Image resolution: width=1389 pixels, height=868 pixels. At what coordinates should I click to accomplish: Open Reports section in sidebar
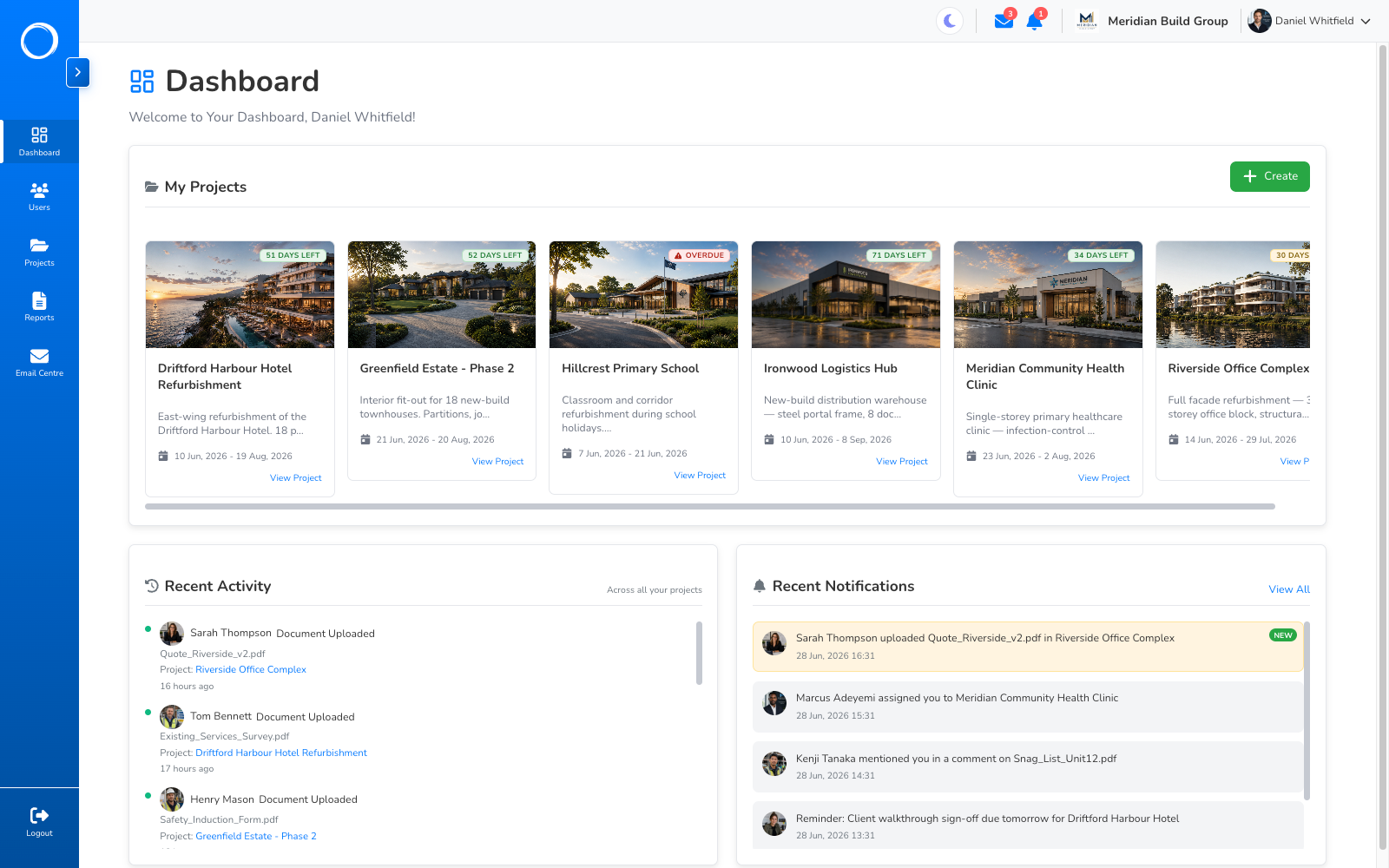40,307
